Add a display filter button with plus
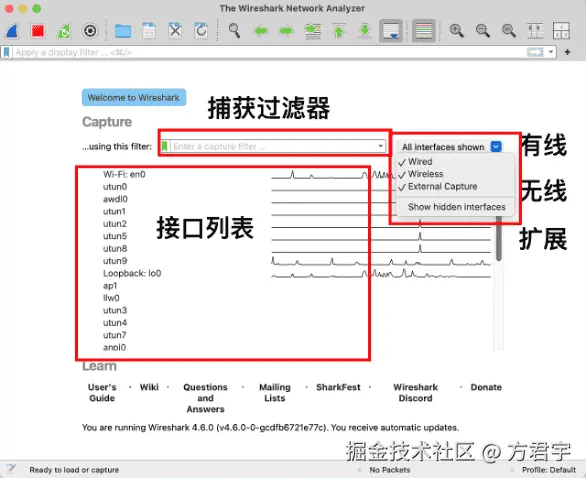 568,52
